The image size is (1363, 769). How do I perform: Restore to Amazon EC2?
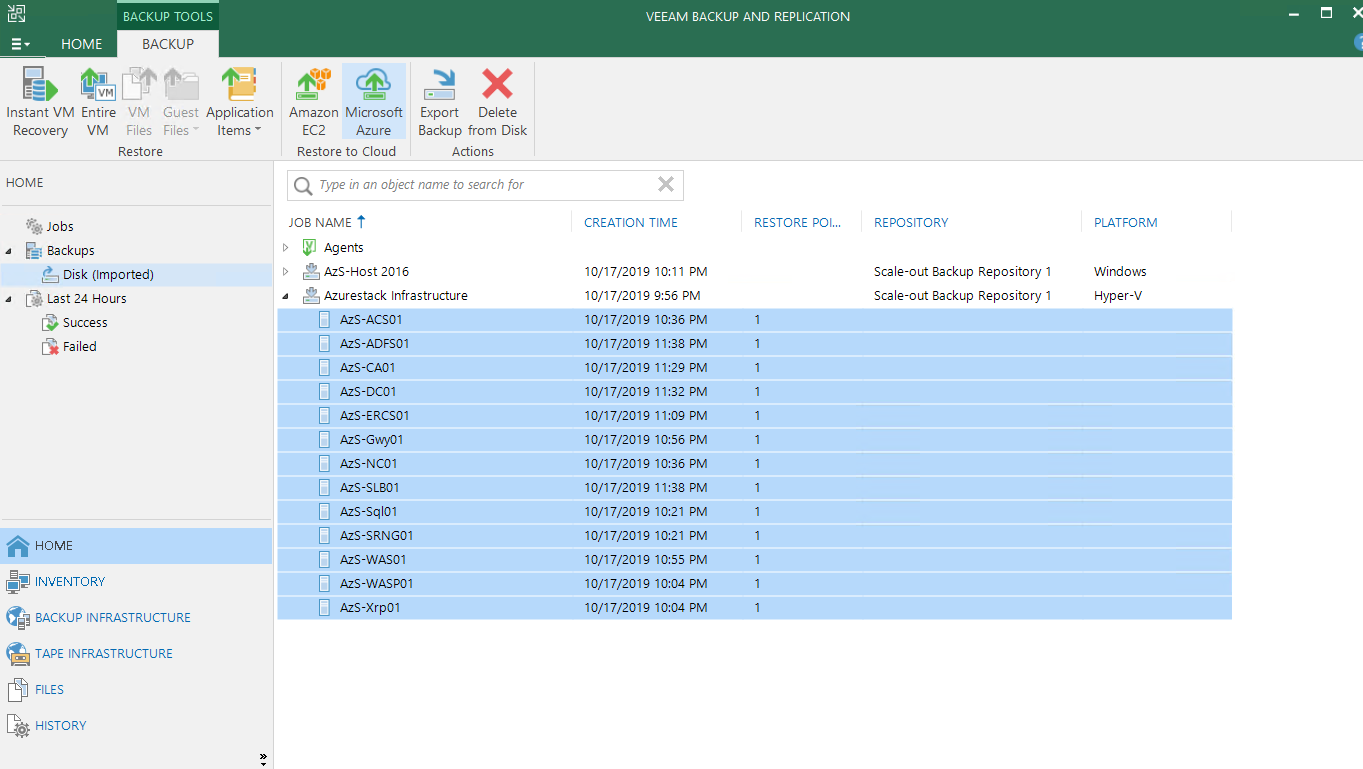(x=314, y=102)
